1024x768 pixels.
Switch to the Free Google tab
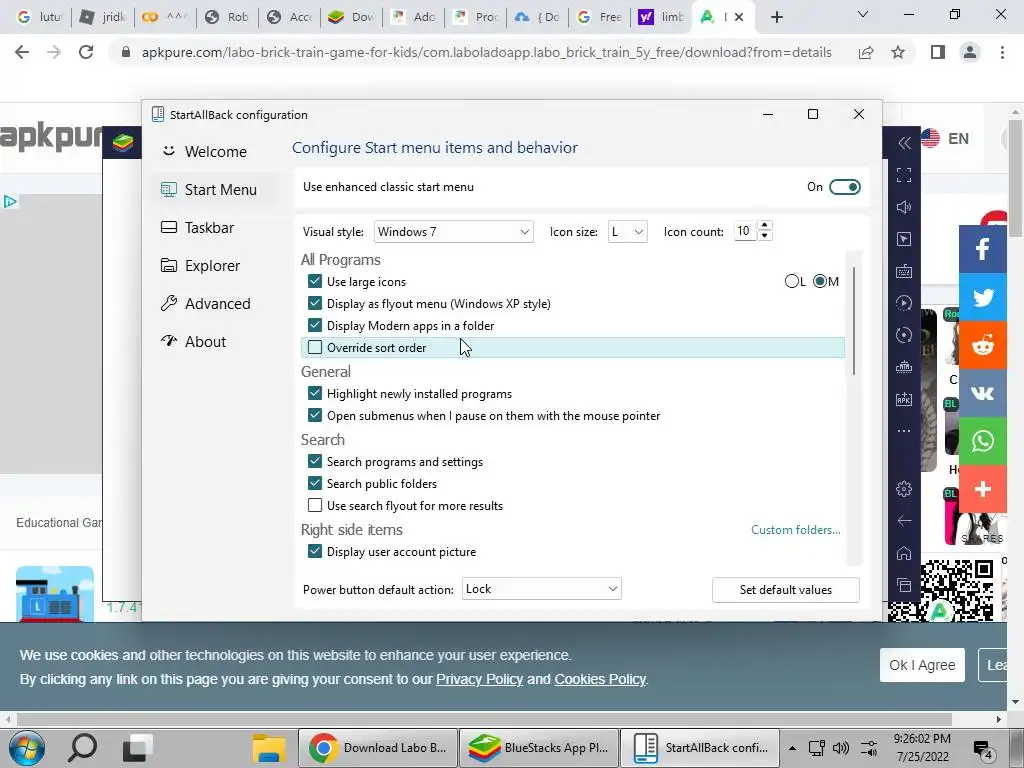(x=599, y=17)
